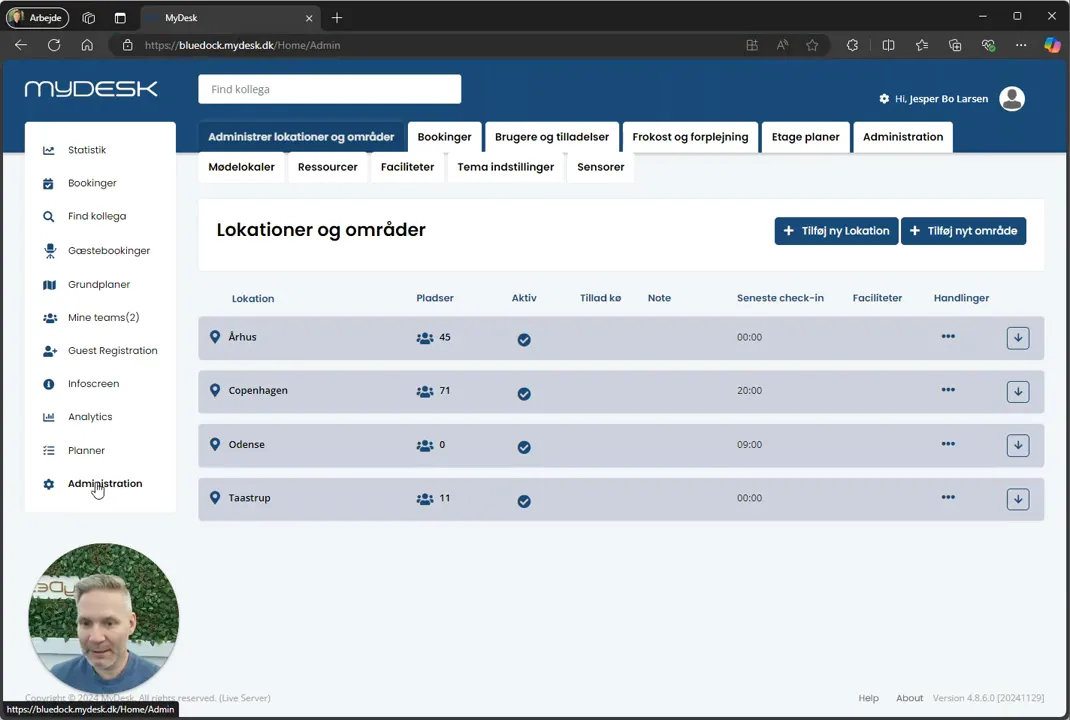The width and height of the screenshot is (1070, 720).
Task: Open Administration in the sidebar
Action: click(x=105, y=484)
